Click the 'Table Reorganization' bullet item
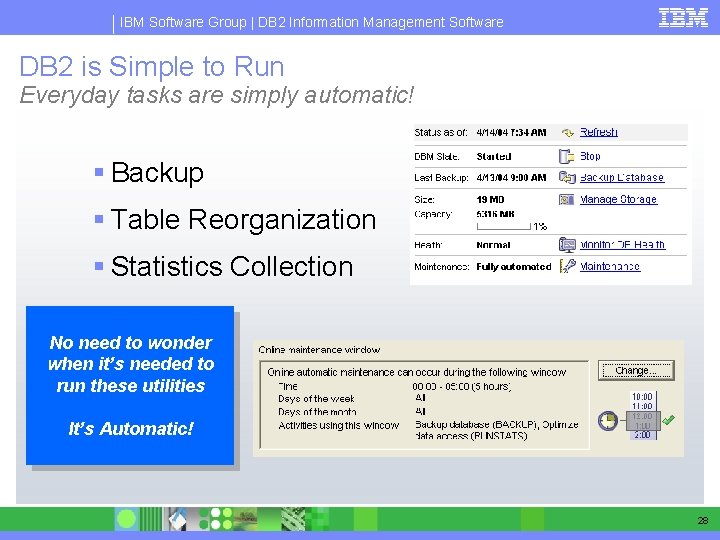The width and height of the screenshot is (720, 540). click(243, 219)
